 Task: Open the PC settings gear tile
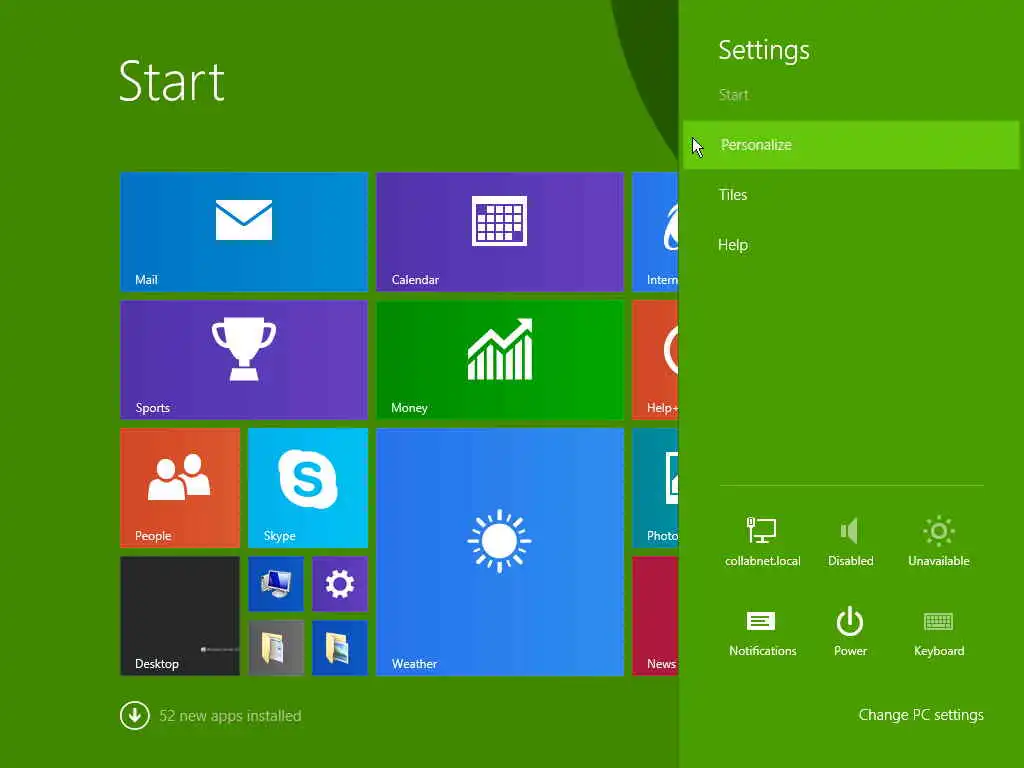[340, 584]
